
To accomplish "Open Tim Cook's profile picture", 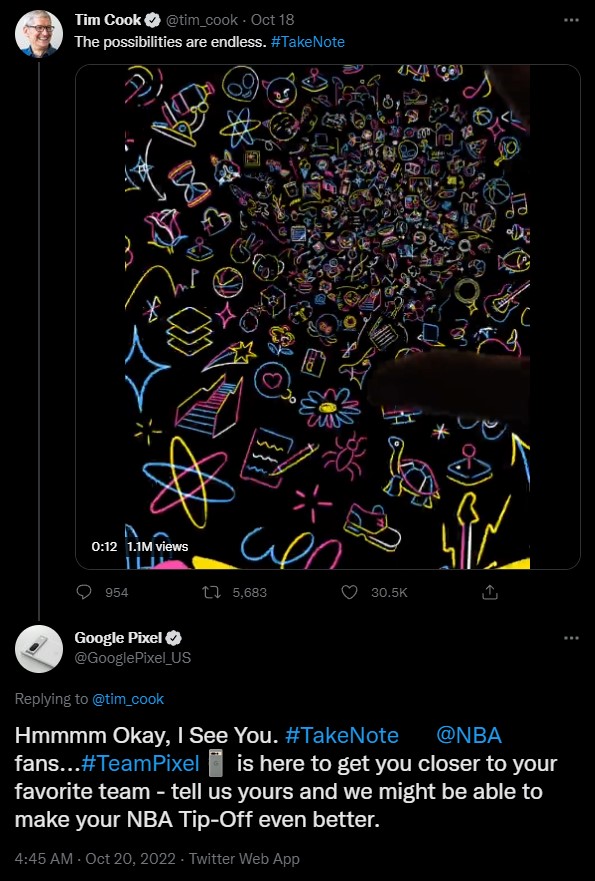I will (x=39, y=34).
